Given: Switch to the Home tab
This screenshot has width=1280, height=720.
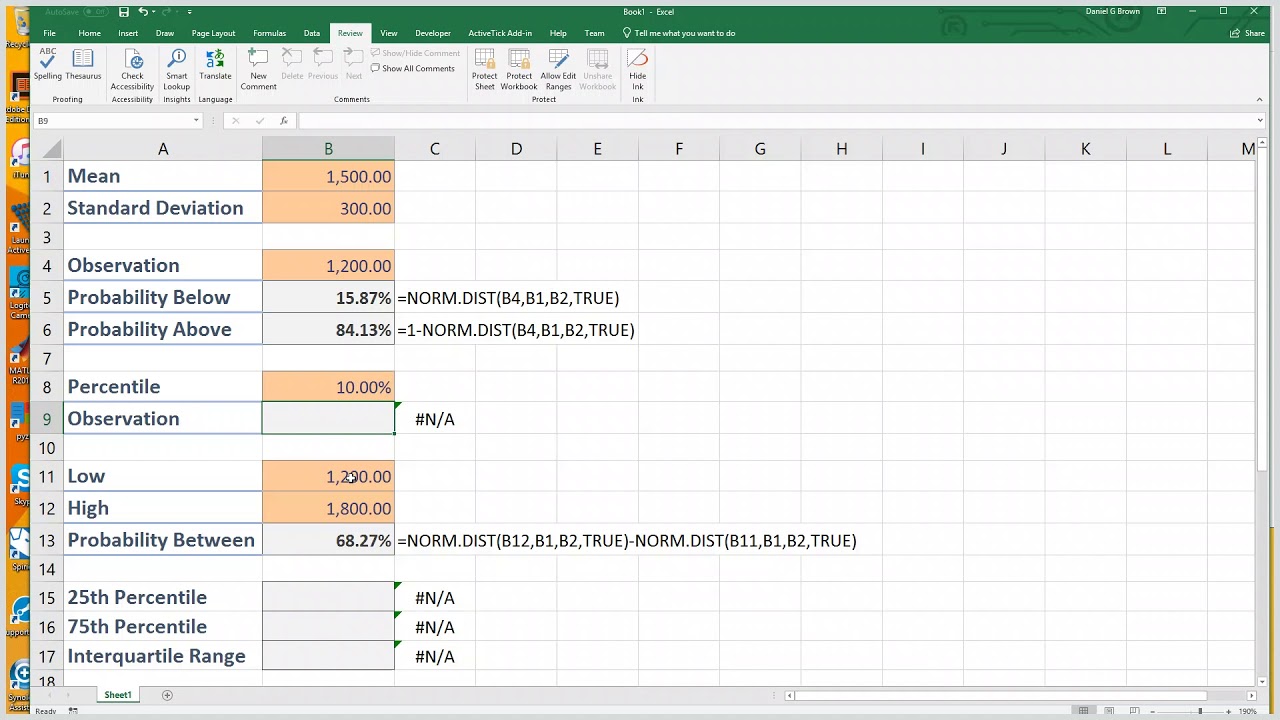Looking at the screenshot, I should (89, 33).
